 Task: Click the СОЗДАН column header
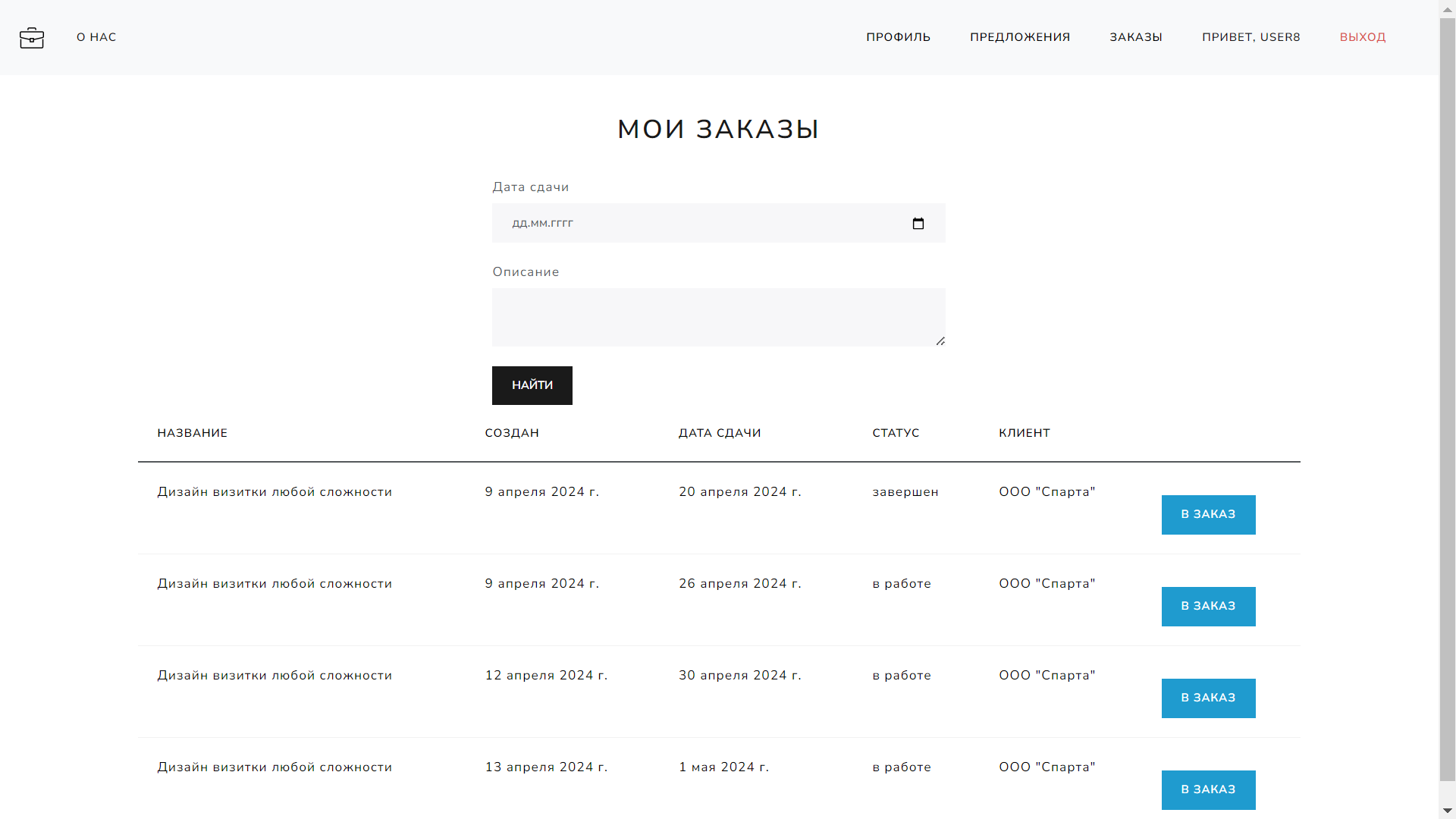[x=512, y=433]
